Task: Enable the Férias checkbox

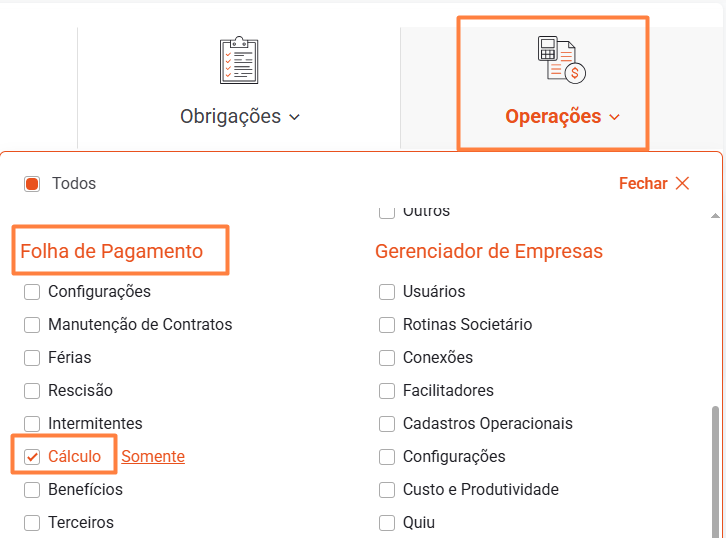Action: coord(32,358)
